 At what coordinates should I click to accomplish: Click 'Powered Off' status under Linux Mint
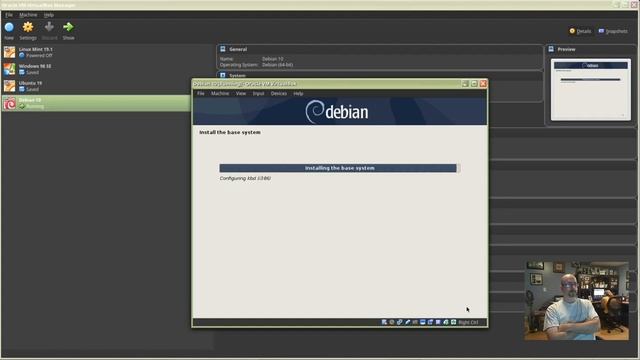click(x=39, y=55)
